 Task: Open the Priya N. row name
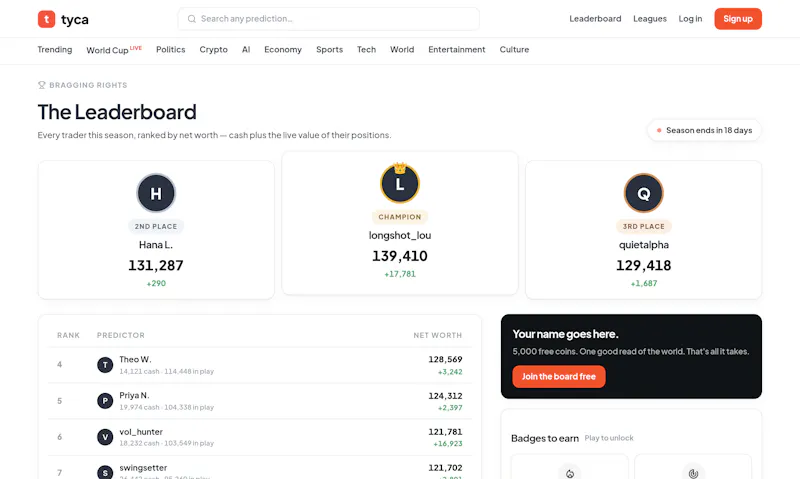[x=134, y=395]
